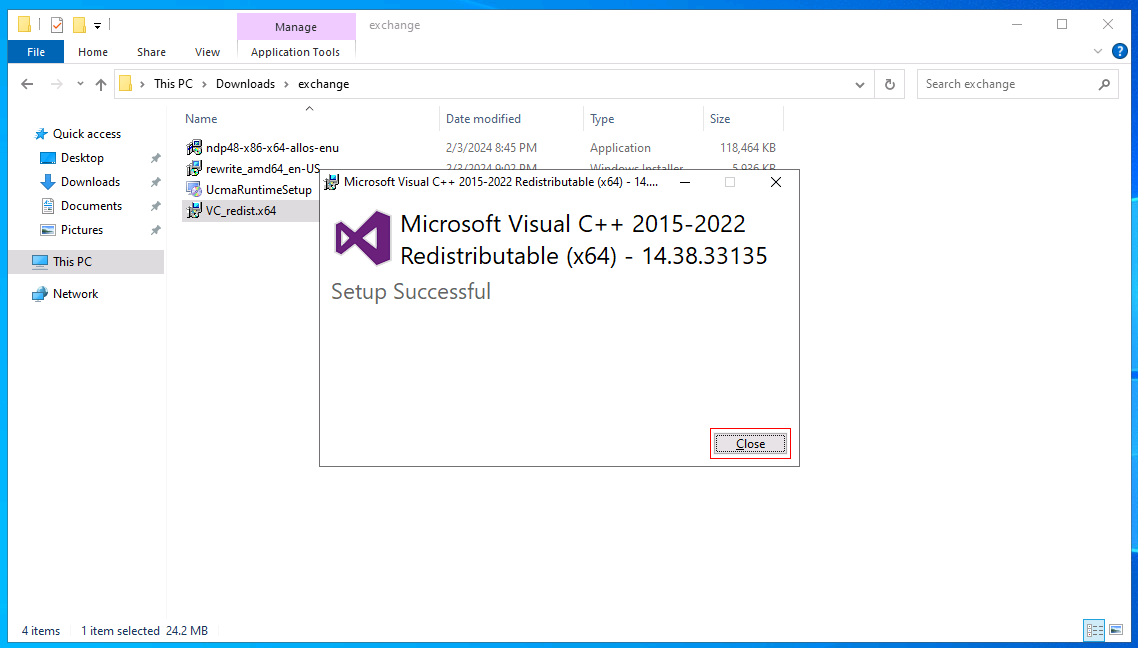
Task: Click the VC_redist.x64 file icon
Action: (x=194, y=211)
